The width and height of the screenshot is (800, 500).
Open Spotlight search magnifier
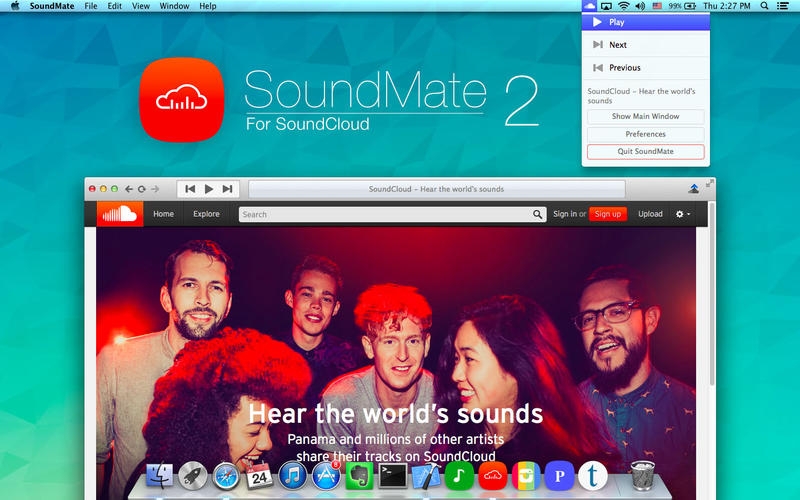click(764, 6)
